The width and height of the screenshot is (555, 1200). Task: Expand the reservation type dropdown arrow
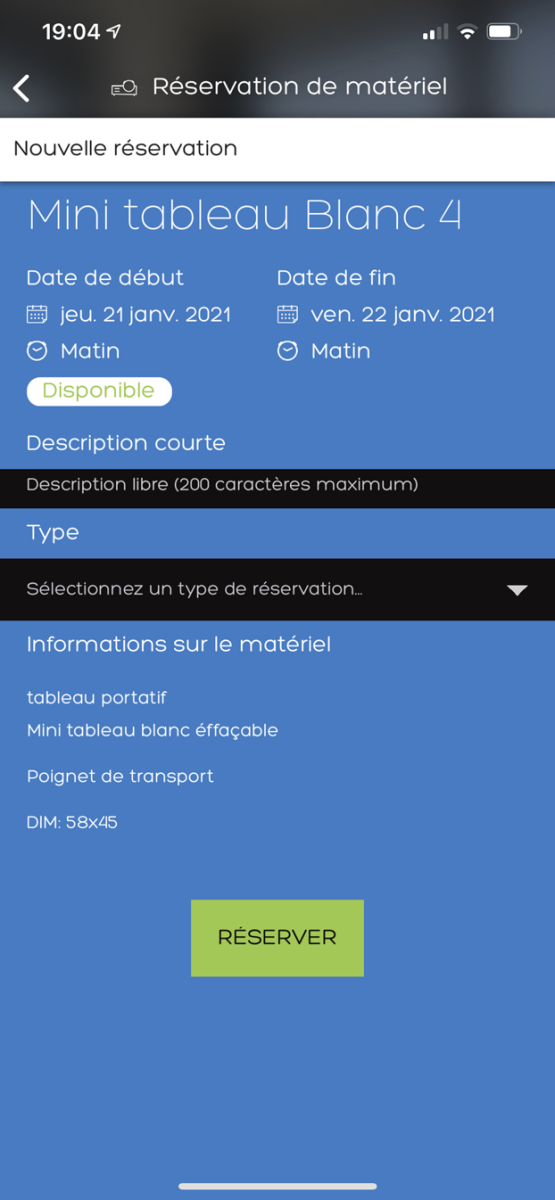point(517,590)
